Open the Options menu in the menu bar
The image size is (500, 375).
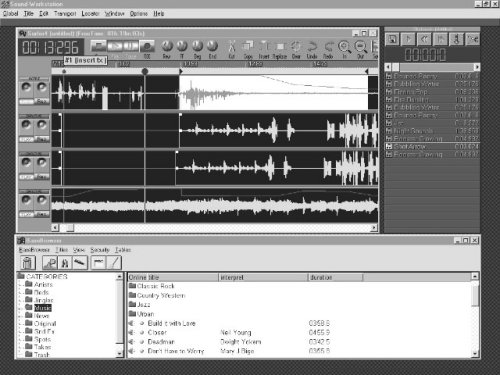pyautogui.click(x=139, y=14)
